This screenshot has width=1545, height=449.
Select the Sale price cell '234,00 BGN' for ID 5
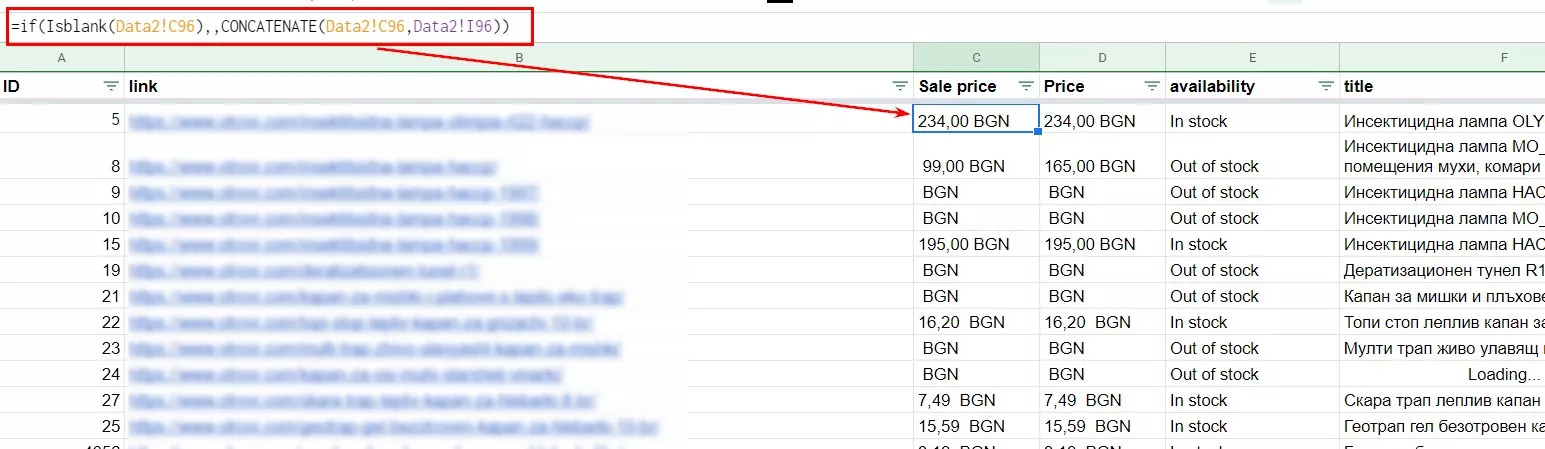tap(977, 121)
